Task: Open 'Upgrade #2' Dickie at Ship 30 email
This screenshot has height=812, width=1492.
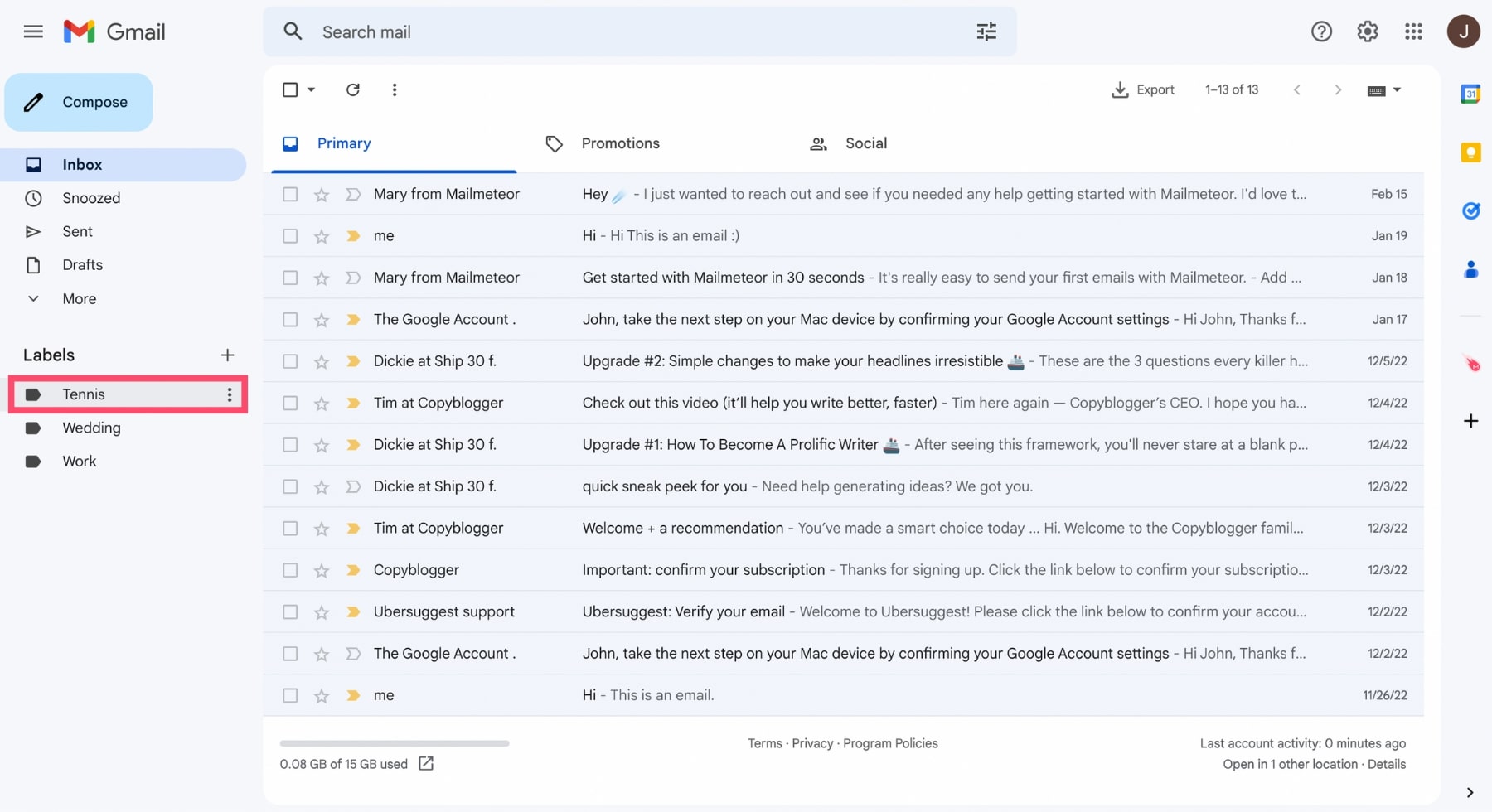Action: (844, 361)
